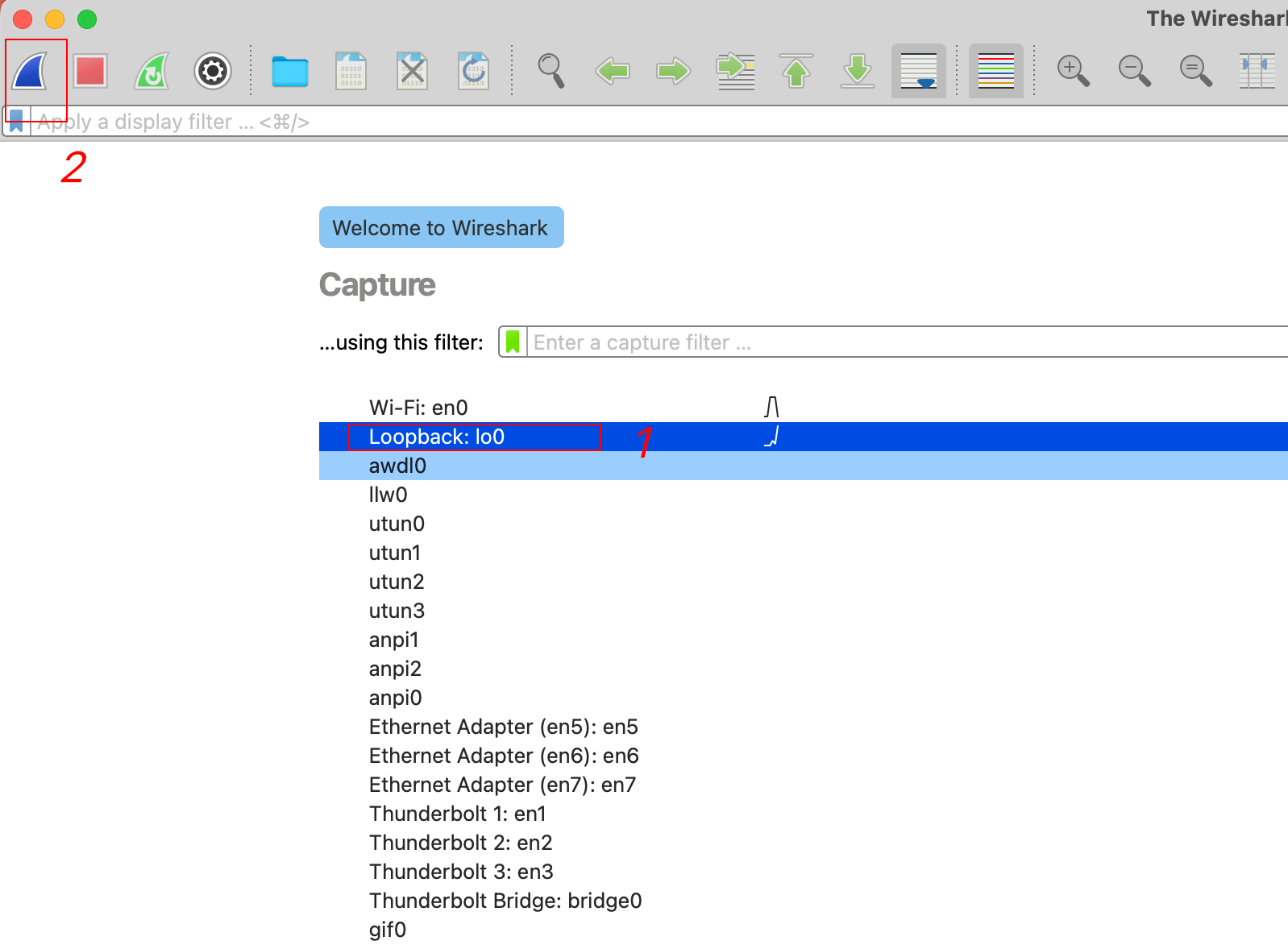Screen dimensions: 1288x949
Task: Restart the current capture
Action: (x=152, y=71)
